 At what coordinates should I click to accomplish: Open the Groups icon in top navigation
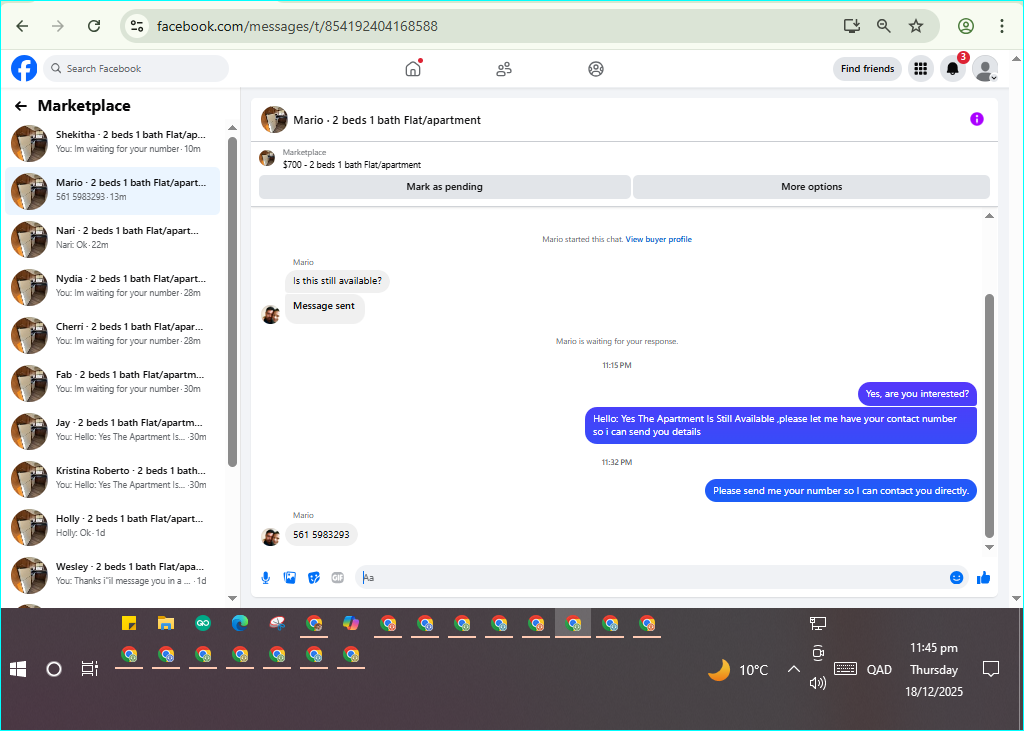596,69
